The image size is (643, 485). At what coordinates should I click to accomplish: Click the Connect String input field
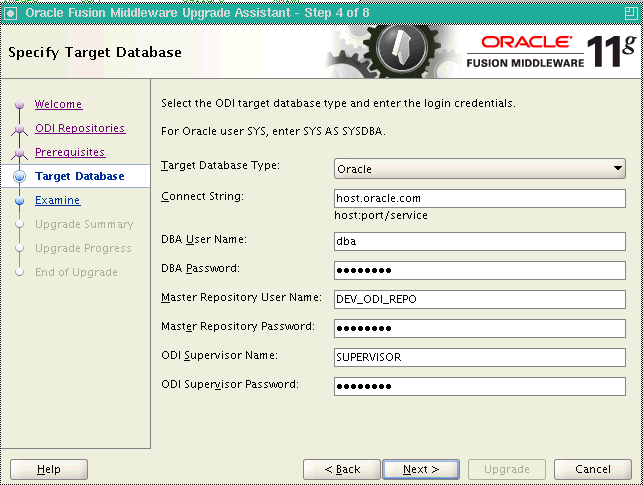(x=480, y=198)
